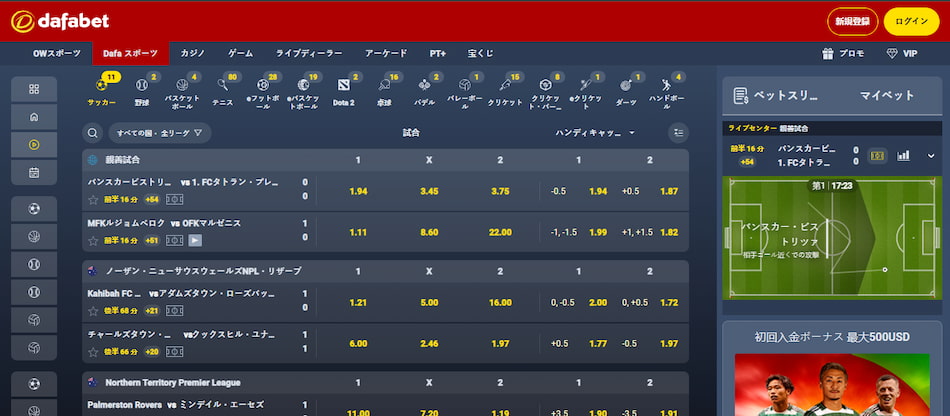Open the Palmerston Rovers vs ミンデイル match
This screenshot has width=950, height=416.
[x=176, y=404]
